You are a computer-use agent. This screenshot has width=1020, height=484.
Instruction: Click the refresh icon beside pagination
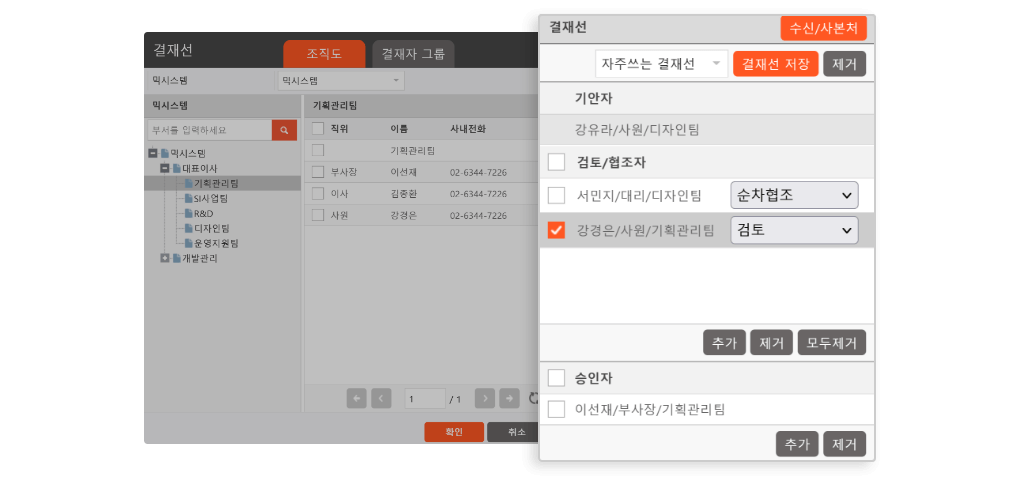tap(533, 399)
